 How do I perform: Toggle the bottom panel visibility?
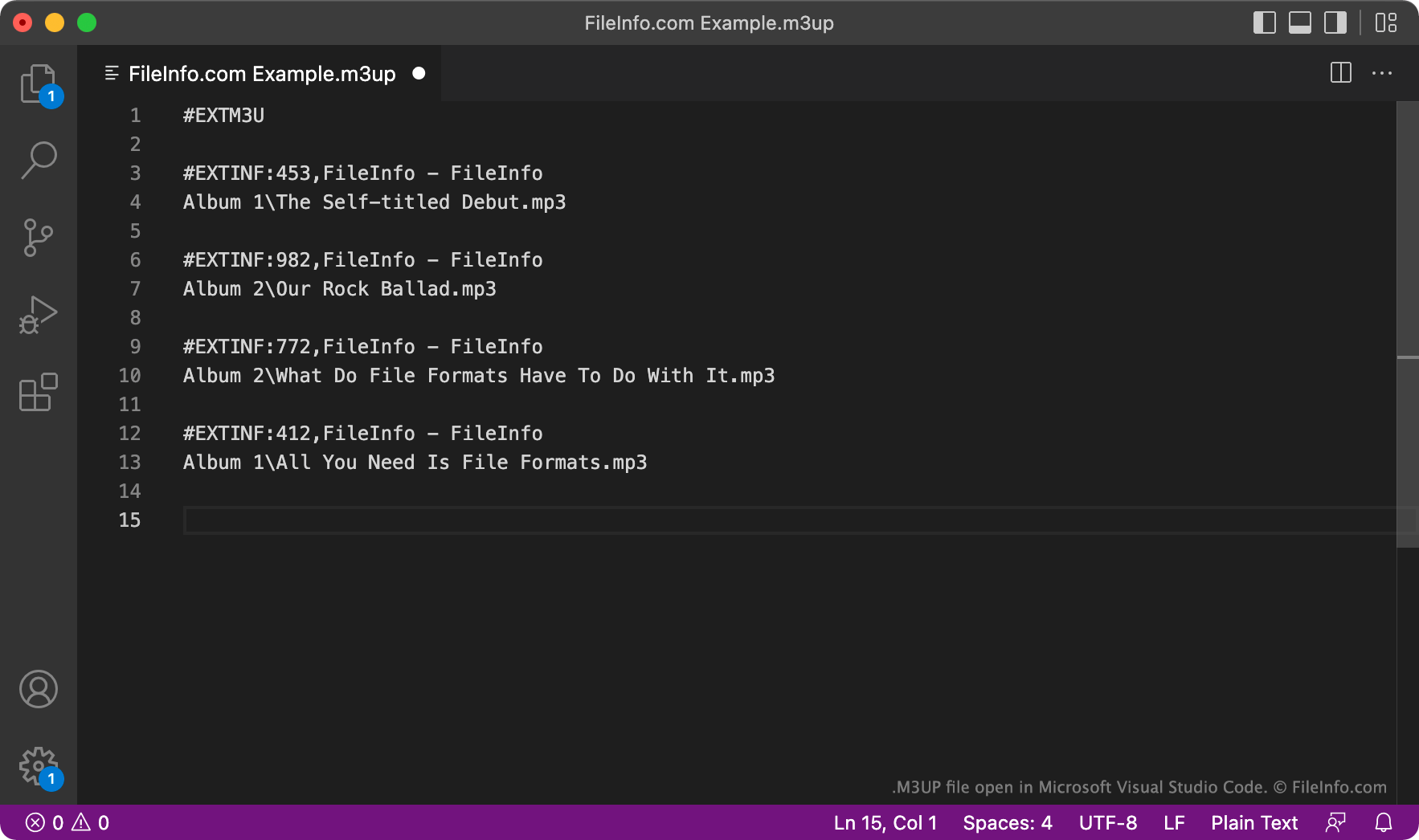click(1300, 22)
